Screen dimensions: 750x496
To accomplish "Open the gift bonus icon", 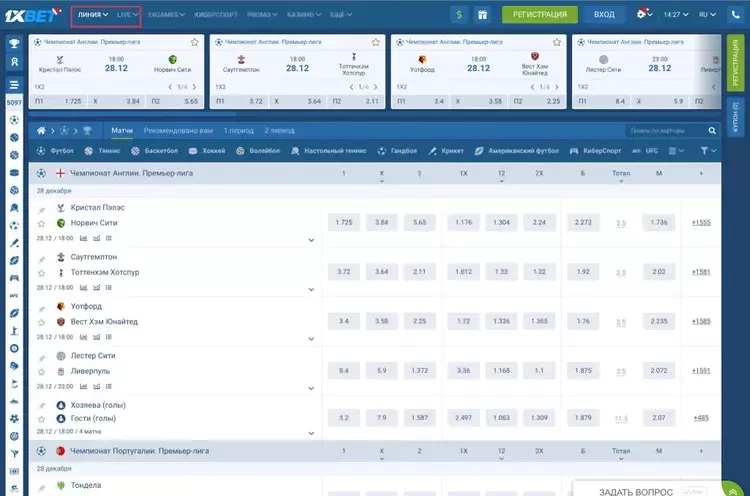I will point(483,15).
